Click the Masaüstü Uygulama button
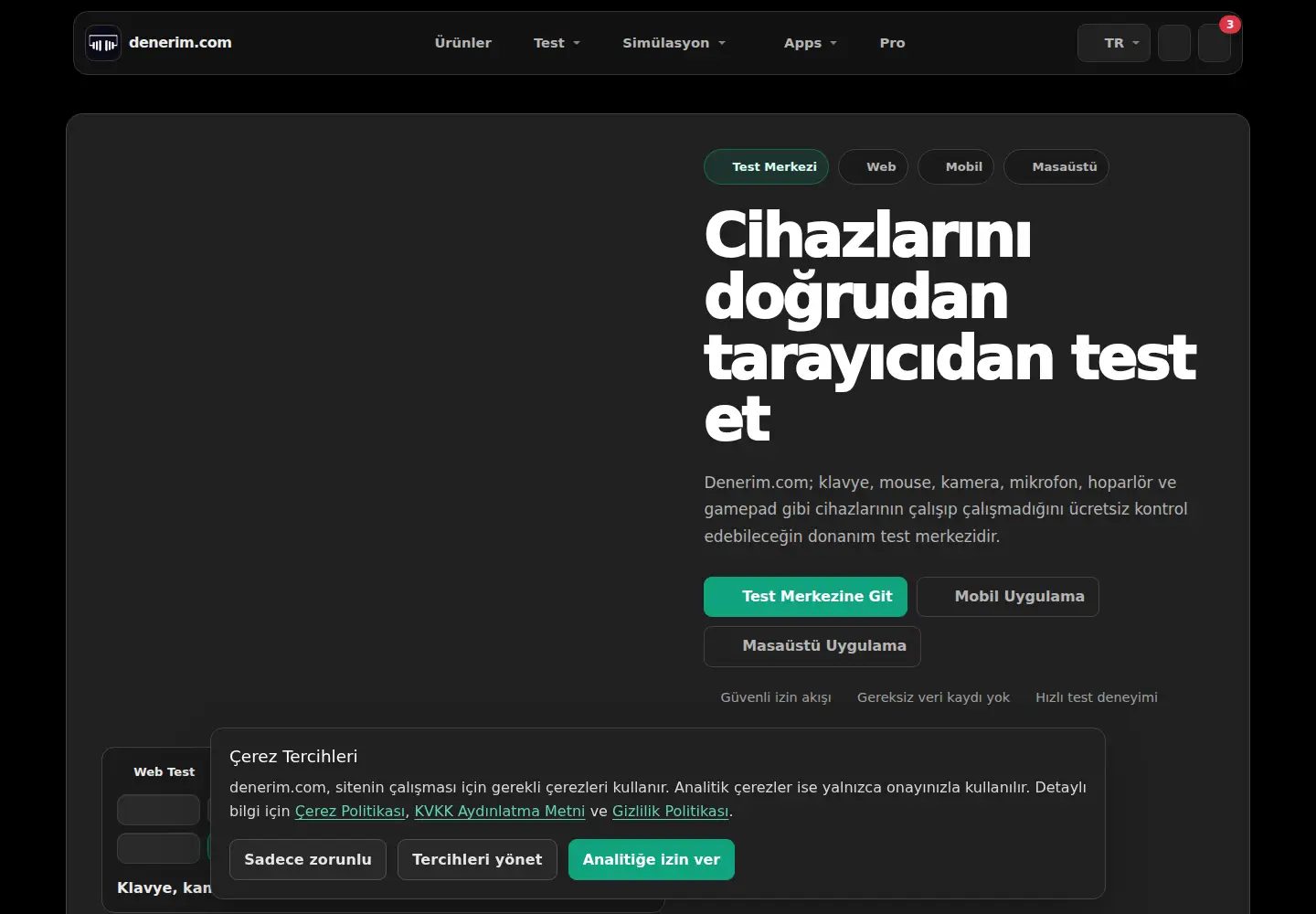The height and width of the screenshot is (914, 1316). [x=812, y=646]
